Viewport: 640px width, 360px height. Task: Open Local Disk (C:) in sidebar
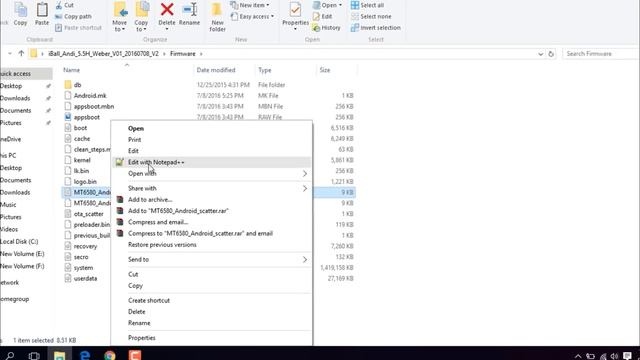(19, 242)
